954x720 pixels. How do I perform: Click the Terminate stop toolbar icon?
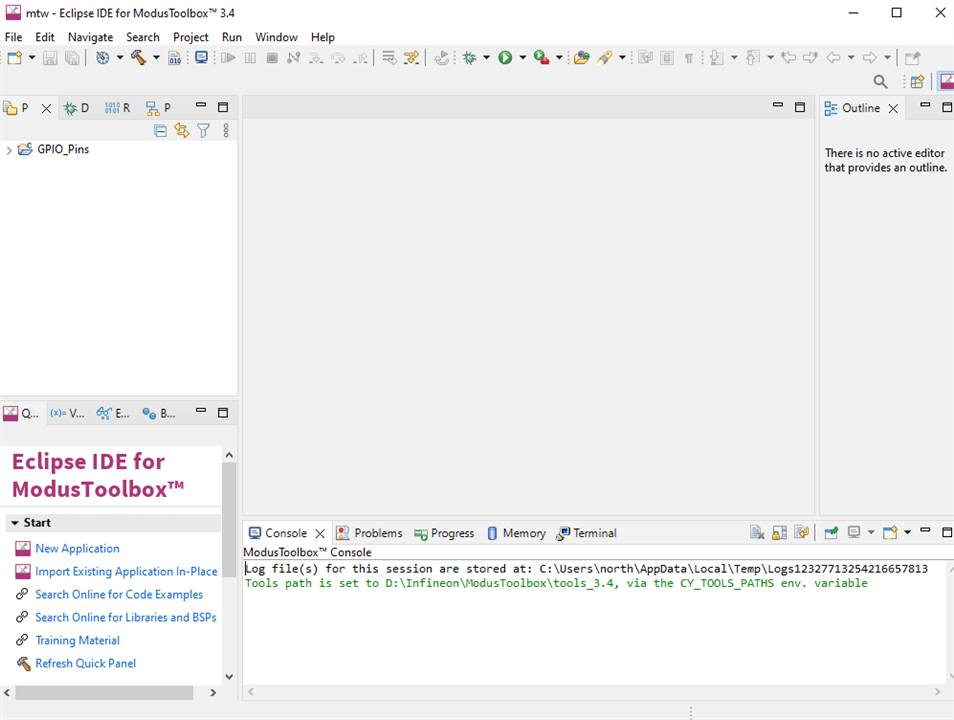click(272, 58)
